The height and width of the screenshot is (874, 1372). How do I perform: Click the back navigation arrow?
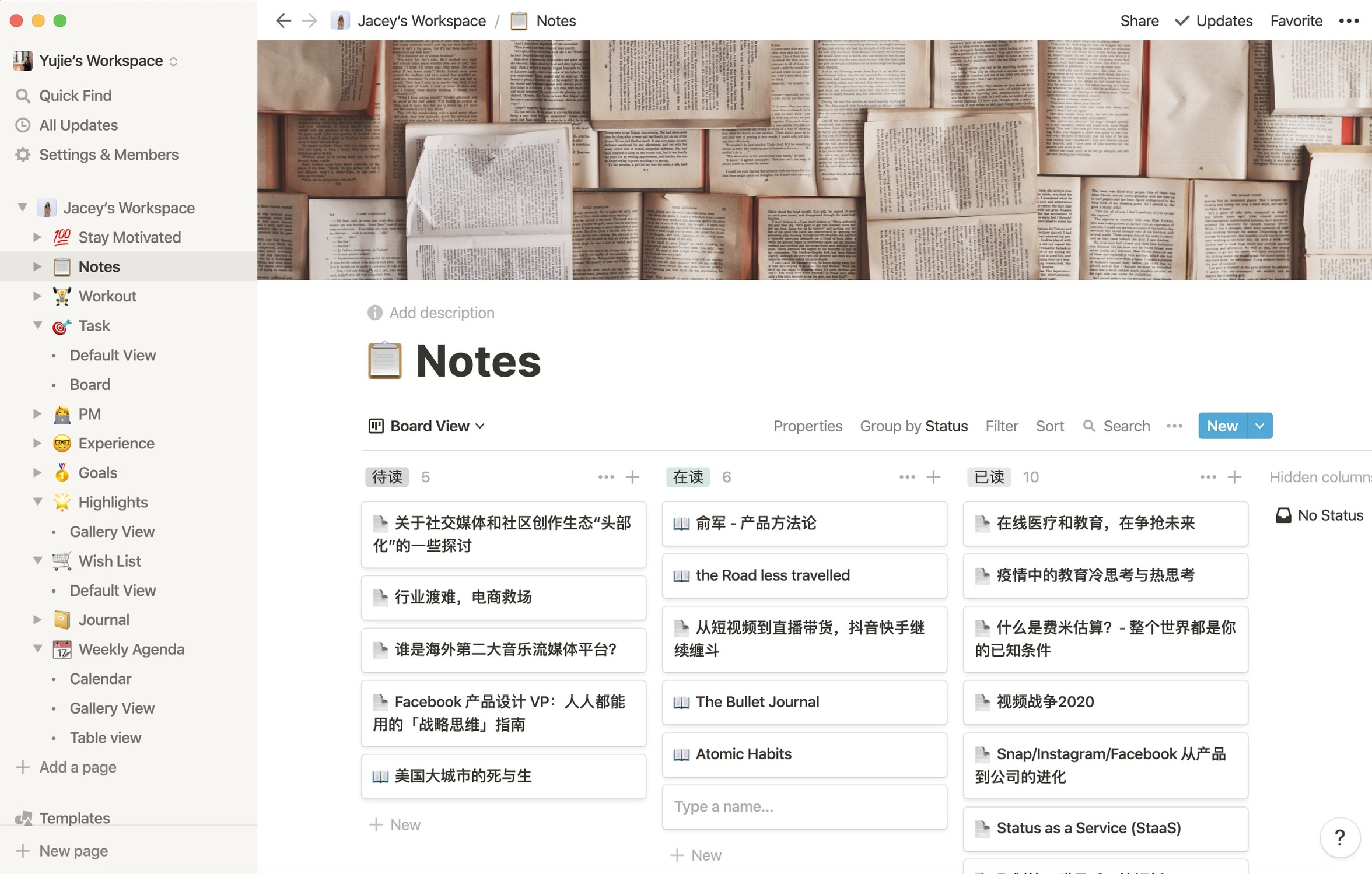click(x=283, y=21)
